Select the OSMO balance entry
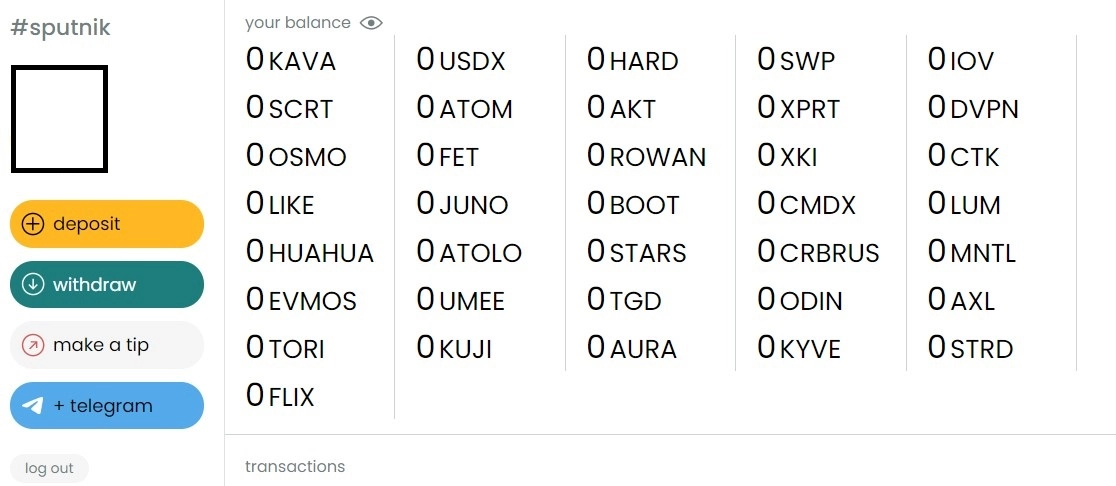Image resolution: width=1116 pixels, height=486 pixels. [296, 156]
